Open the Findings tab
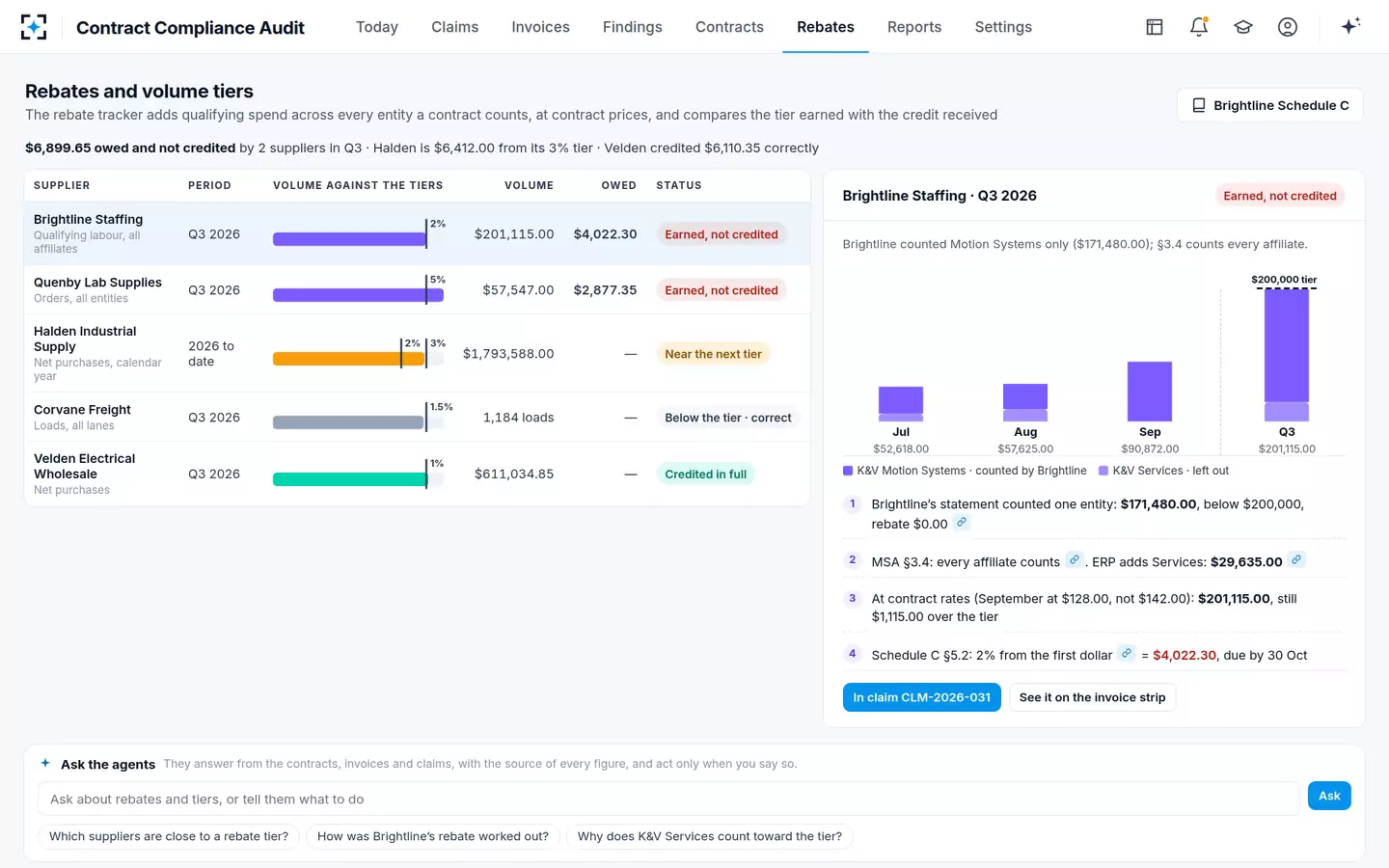Screen dimensions: 1389x868 [633, 27]
